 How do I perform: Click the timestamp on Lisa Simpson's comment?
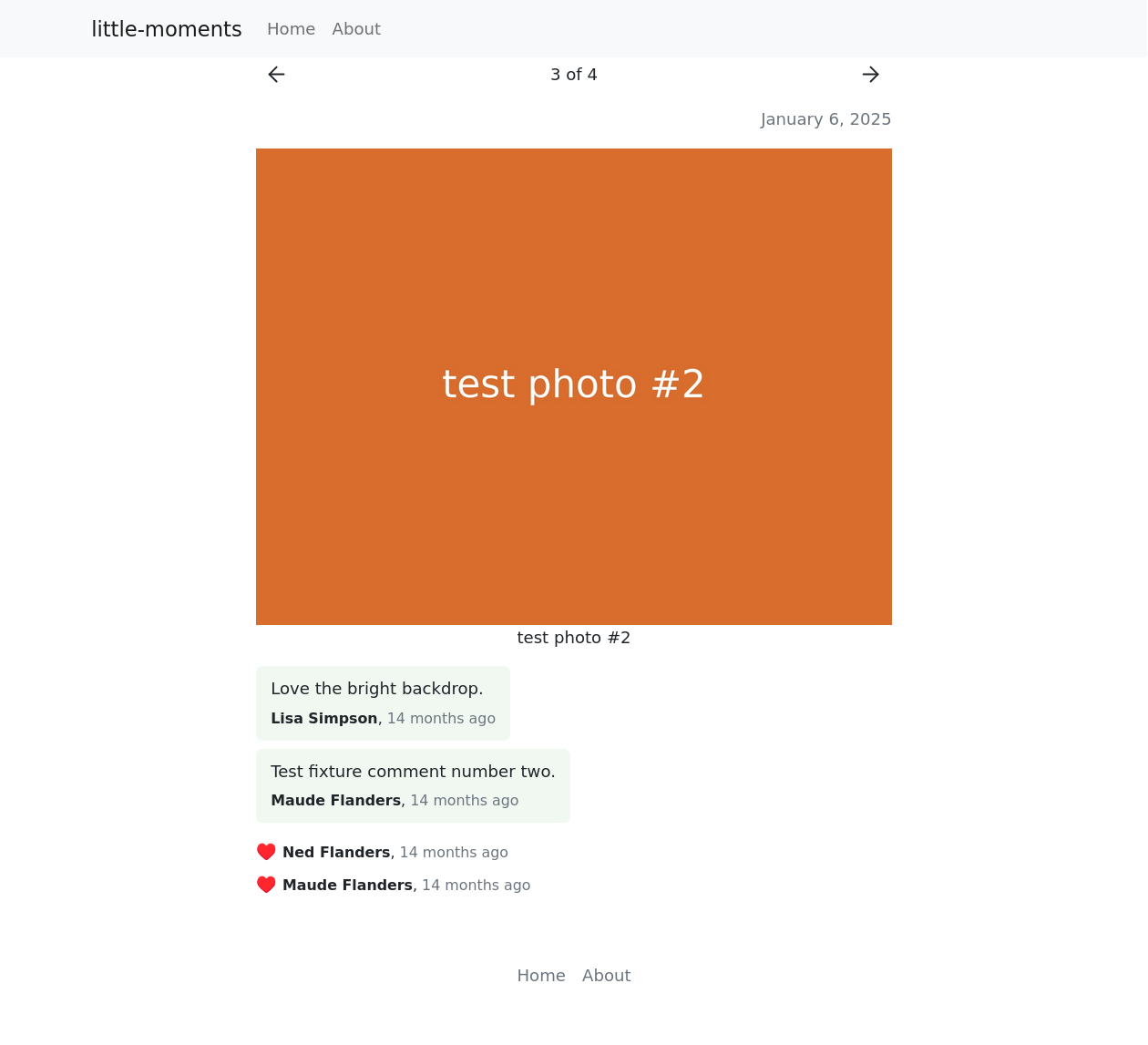441,719
